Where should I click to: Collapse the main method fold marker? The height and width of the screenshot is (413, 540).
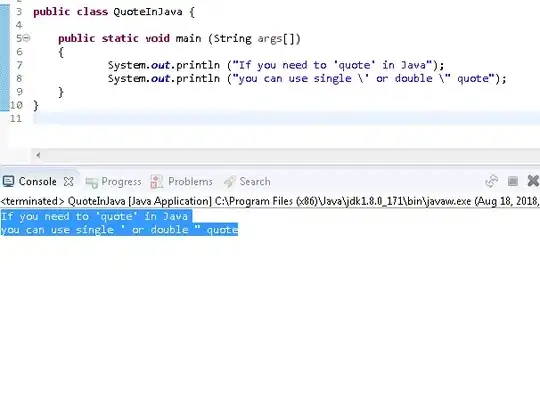coord(27,38)
